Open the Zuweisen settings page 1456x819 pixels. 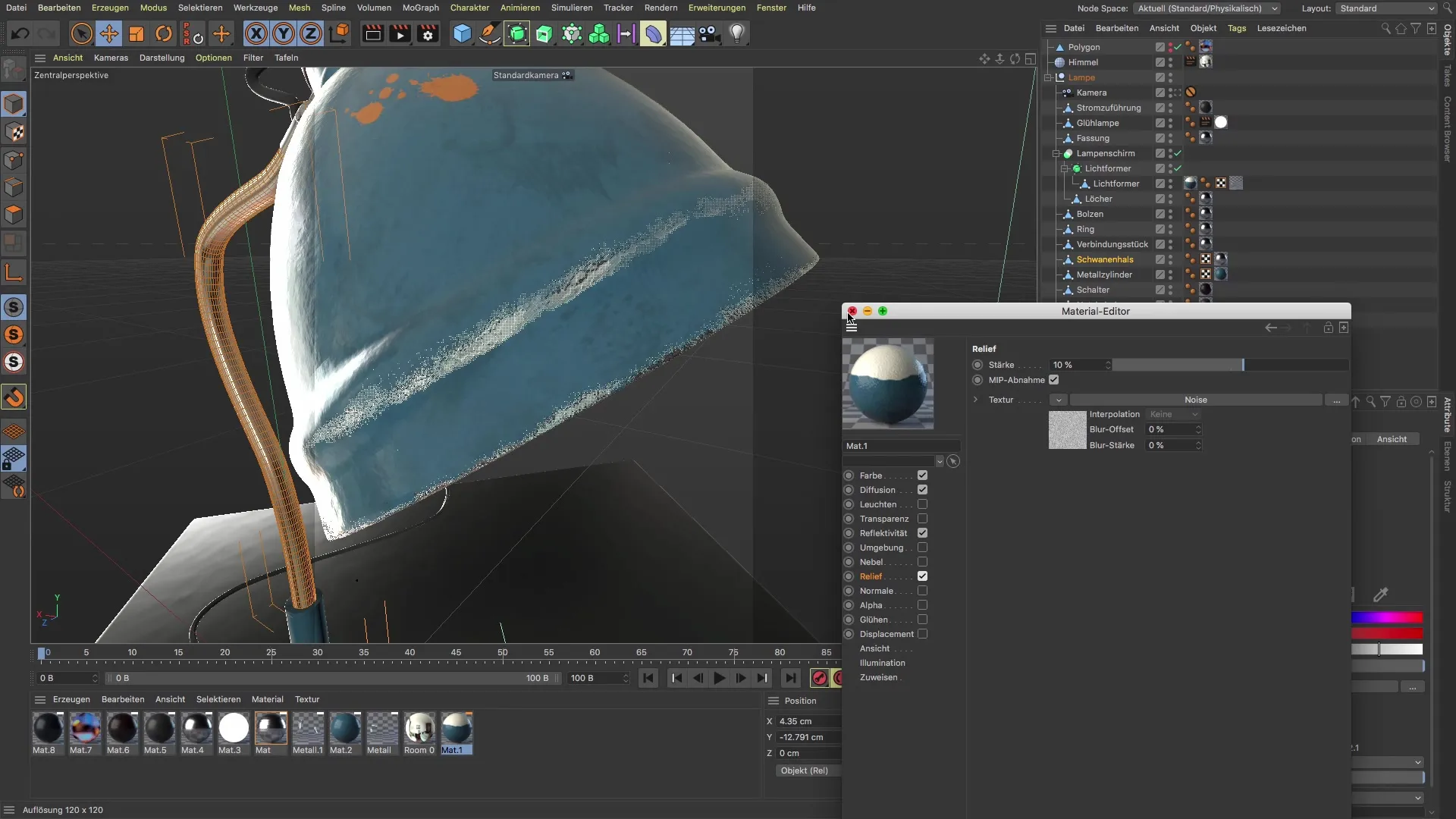(878, 677)
